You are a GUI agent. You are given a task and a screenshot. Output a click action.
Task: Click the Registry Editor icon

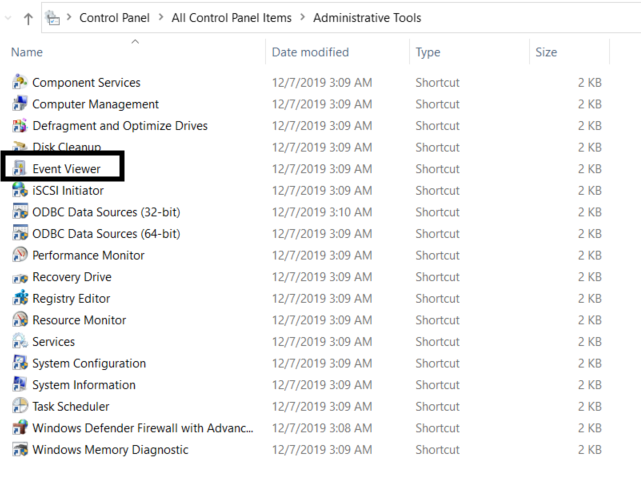click(x=20, y=298)
